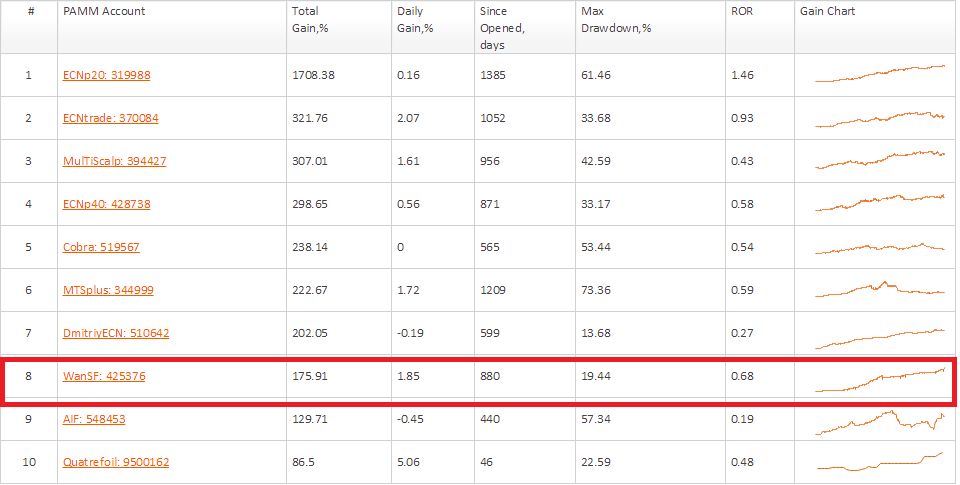
Task: Click the MulTiScalp: 394427 PAMM account
Action: (114, 161)
